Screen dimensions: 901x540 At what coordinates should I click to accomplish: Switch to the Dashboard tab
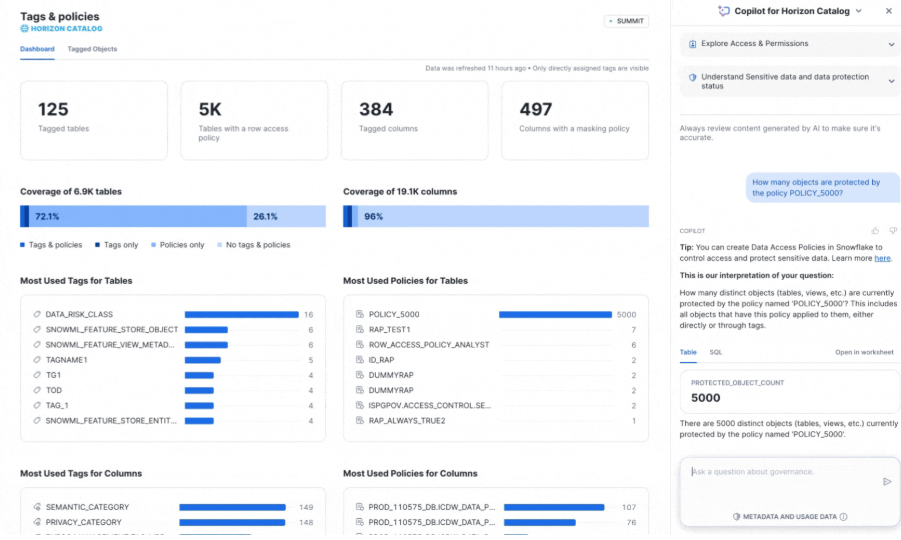[x=37, y=49]
